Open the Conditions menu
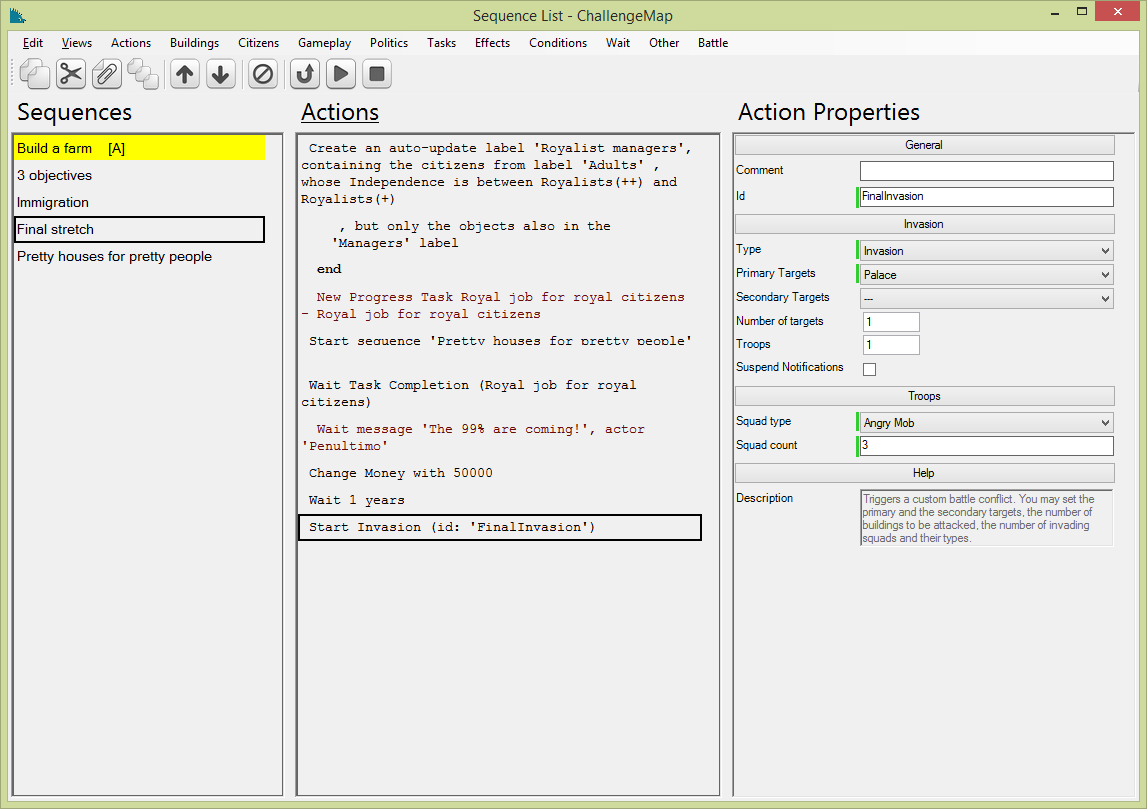Screen dimensions: 1147x809 [557, 43]
